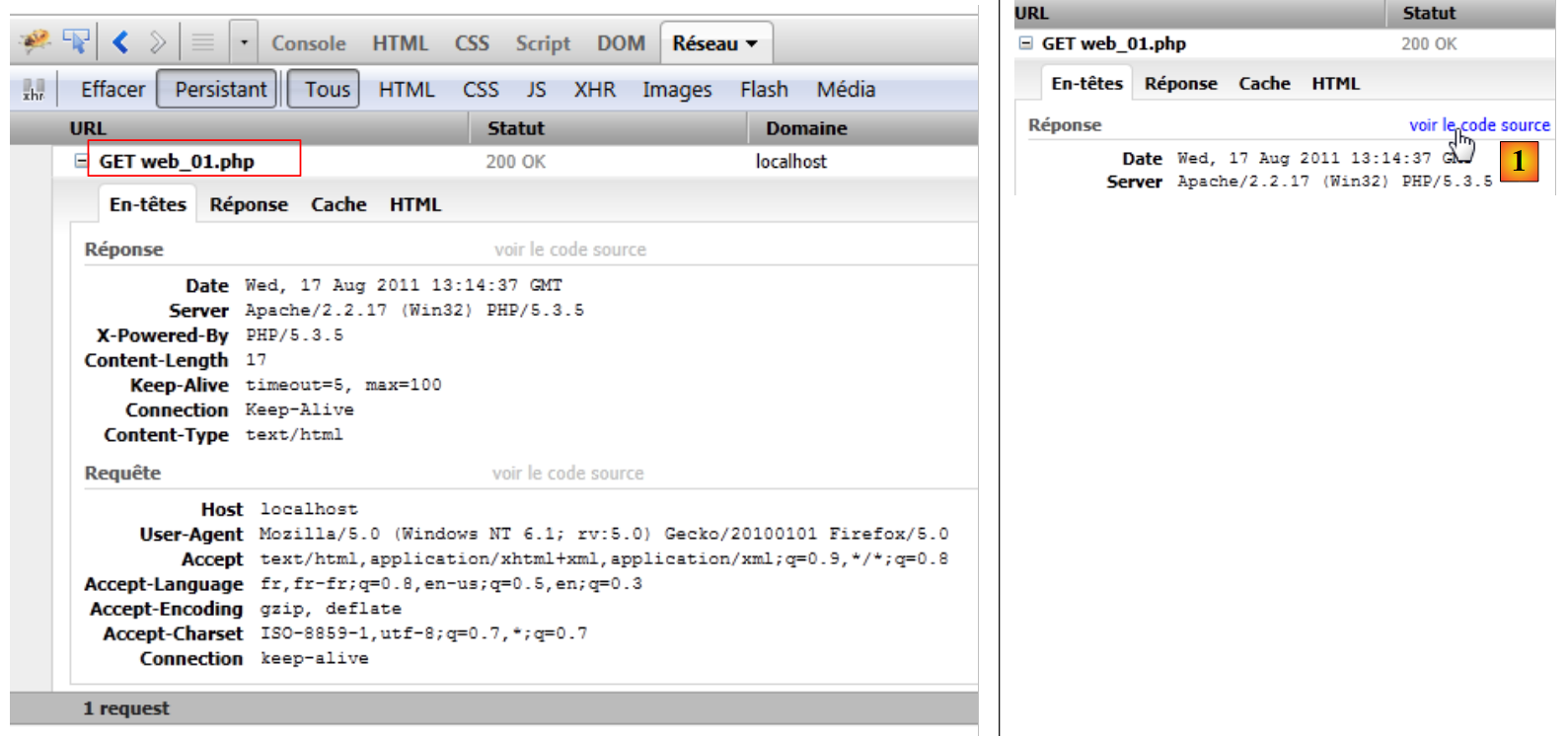Open the small arrow dropdown before Console
The height and width of the screenshot is (736, 1568).
pos(244,43)
